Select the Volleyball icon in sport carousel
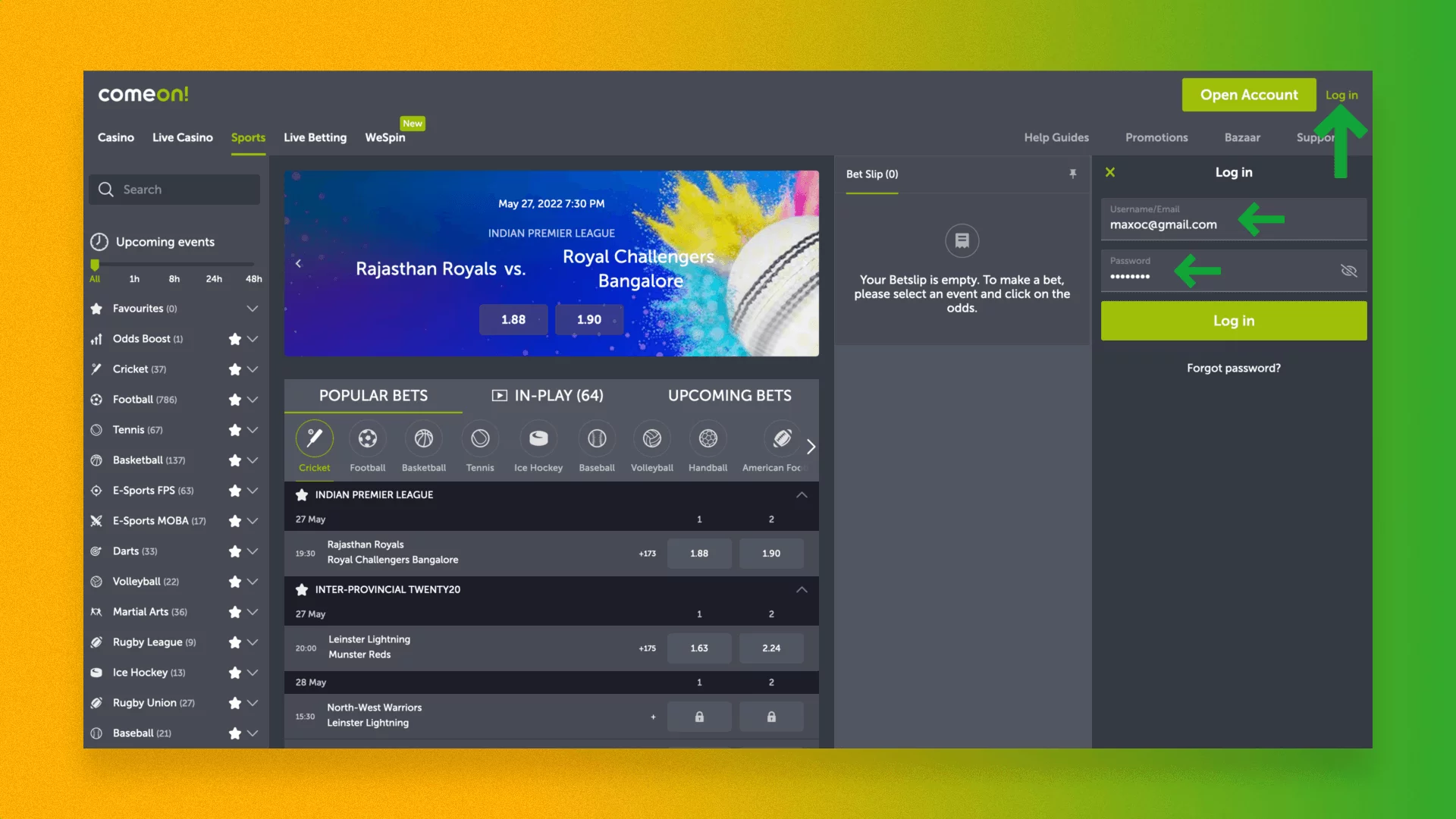This screenshot has width=1456, height=819. pyautogui.click(x=652, y=438)
